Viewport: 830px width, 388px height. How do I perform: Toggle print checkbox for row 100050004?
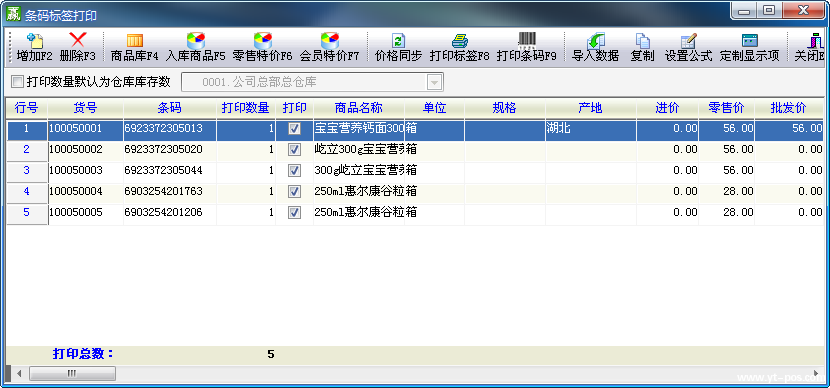294,192
